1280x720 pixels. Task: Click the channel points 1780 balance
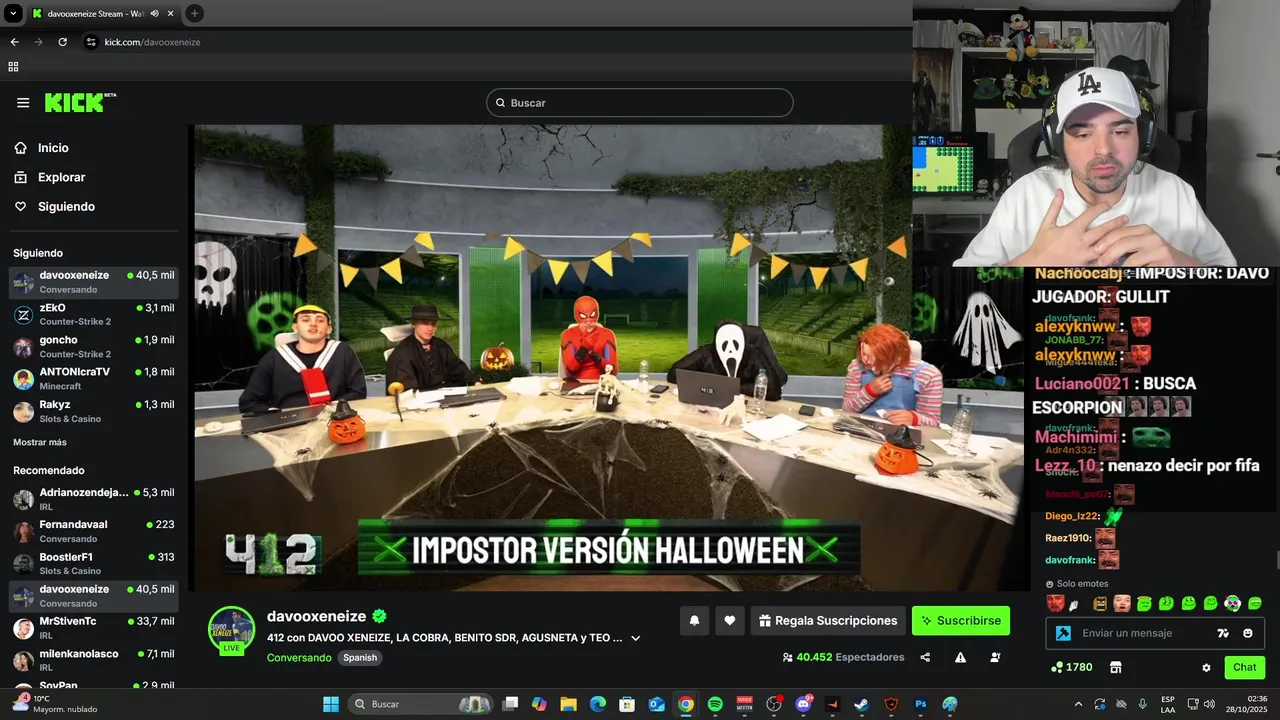1072,667
